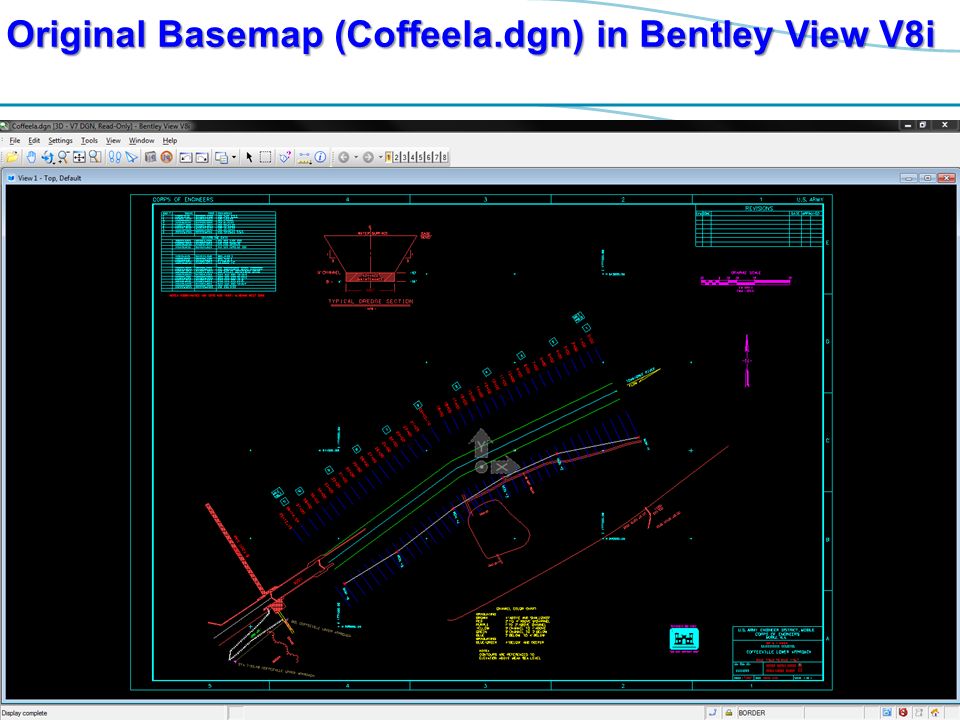960x720 pixels.
Task: Open the Window menu
Action: click(x=141, y=140)
